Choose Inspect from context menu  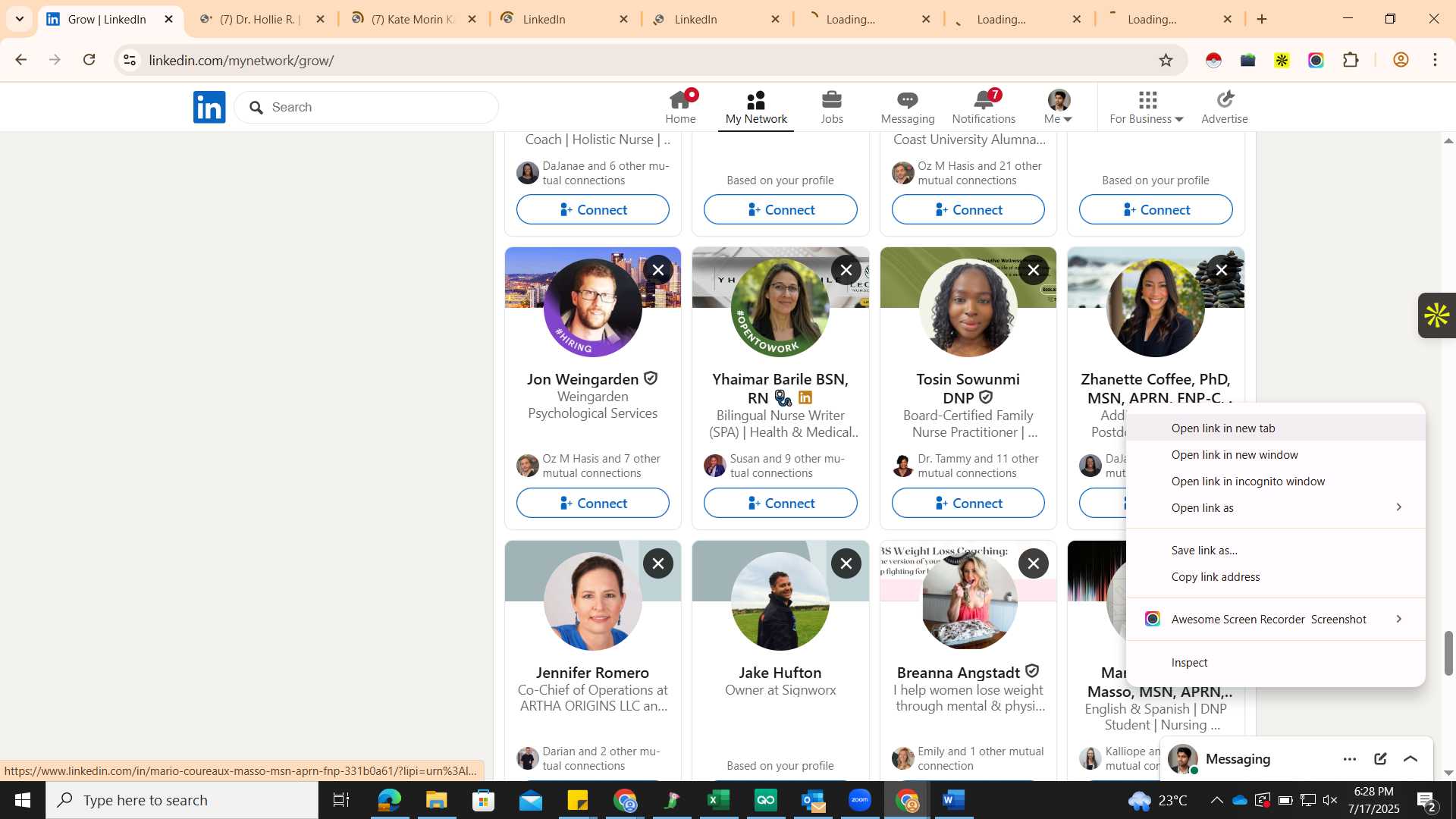1276,663
